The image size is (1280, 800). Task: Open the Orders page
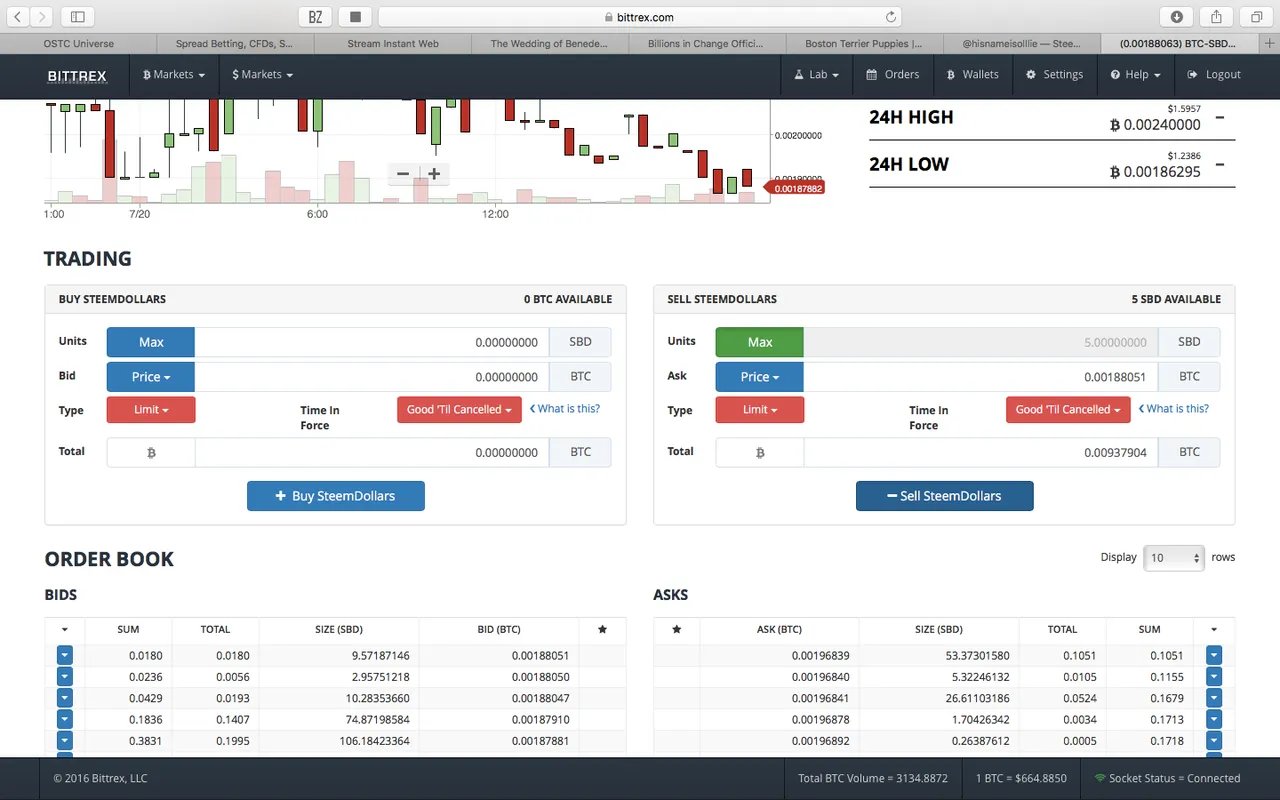[x=892, y=75]
